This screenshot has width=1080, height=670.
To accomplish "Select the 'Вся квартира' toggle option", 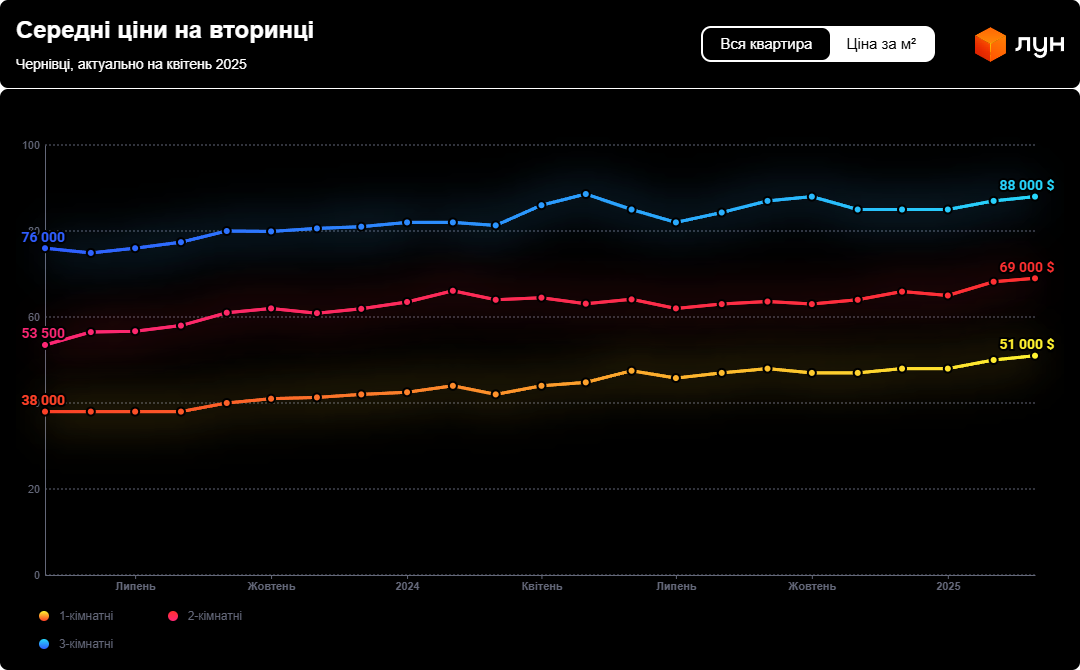I will [766, 44].
